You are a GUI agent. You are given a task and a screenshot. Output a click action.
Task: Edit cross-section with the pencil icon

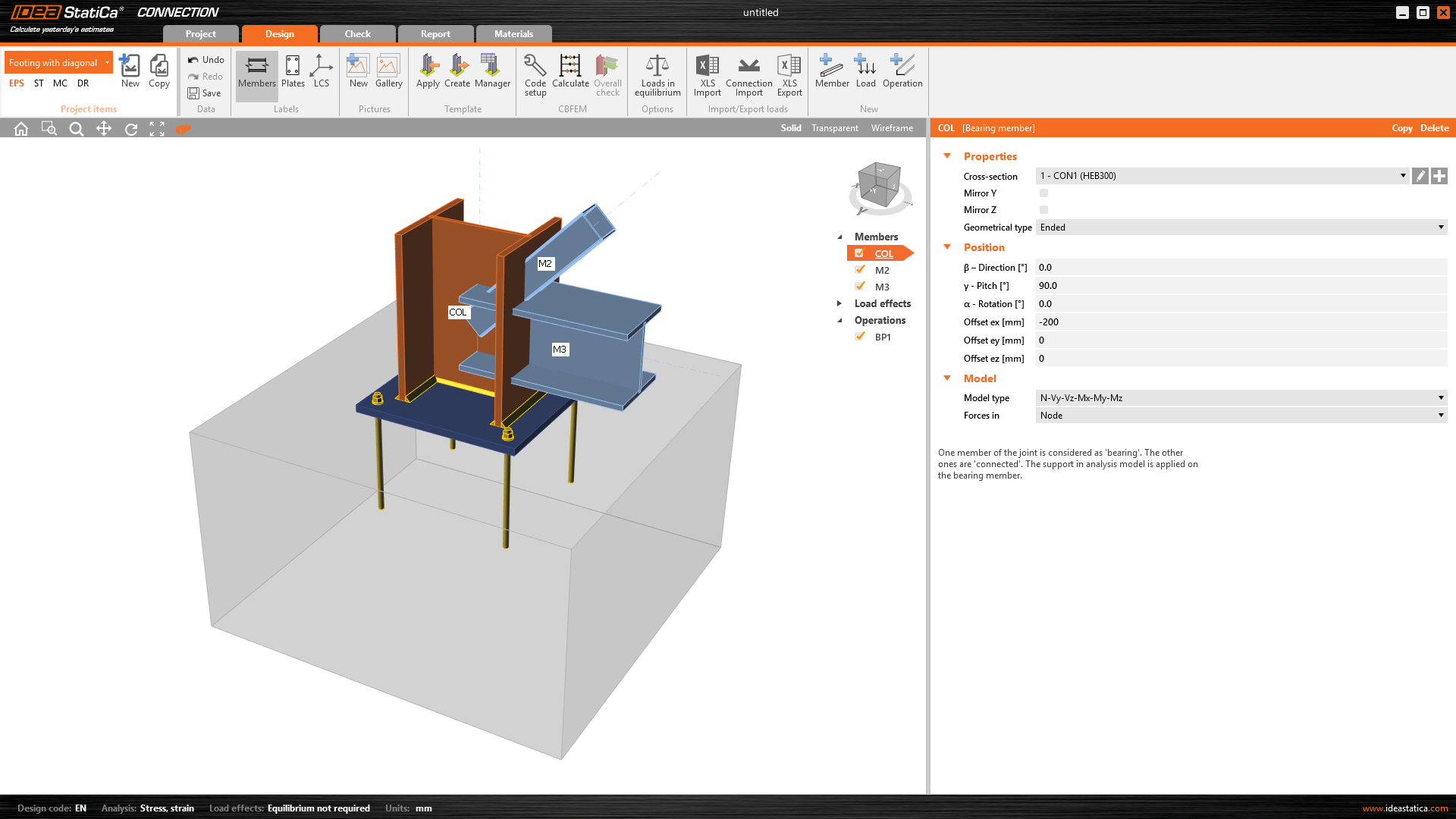1420,176
